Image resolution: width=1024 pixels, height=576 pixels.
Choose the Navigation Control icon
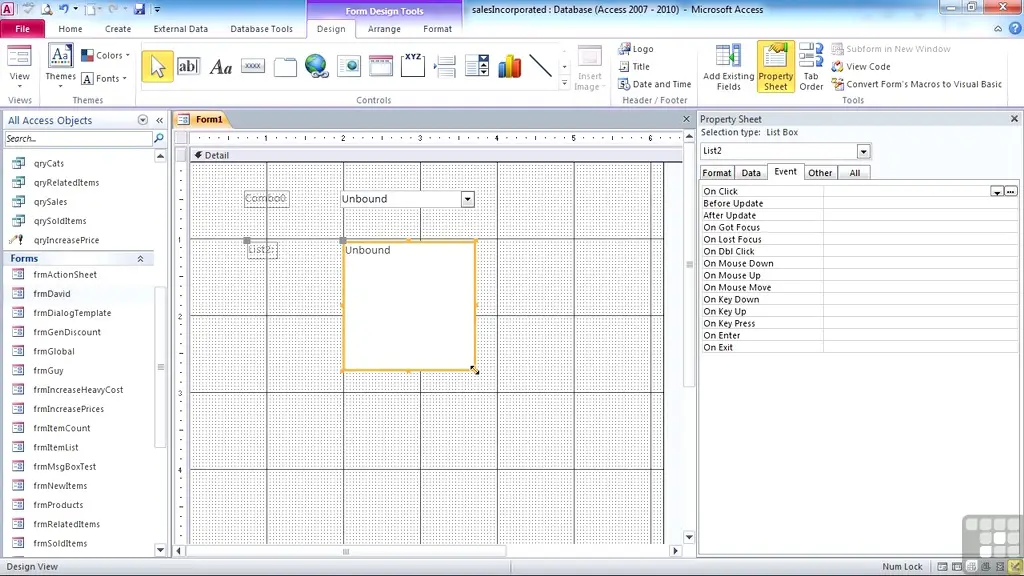(x=381, y=67)
